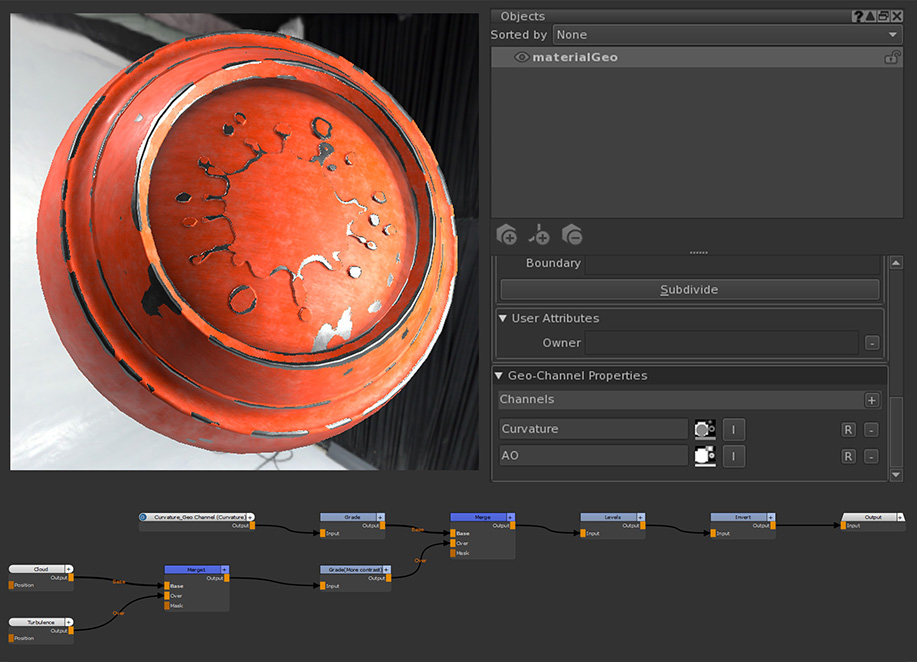
Task: Click the Curvature channel thumbnail icon
Action: (x=705, y=429)
